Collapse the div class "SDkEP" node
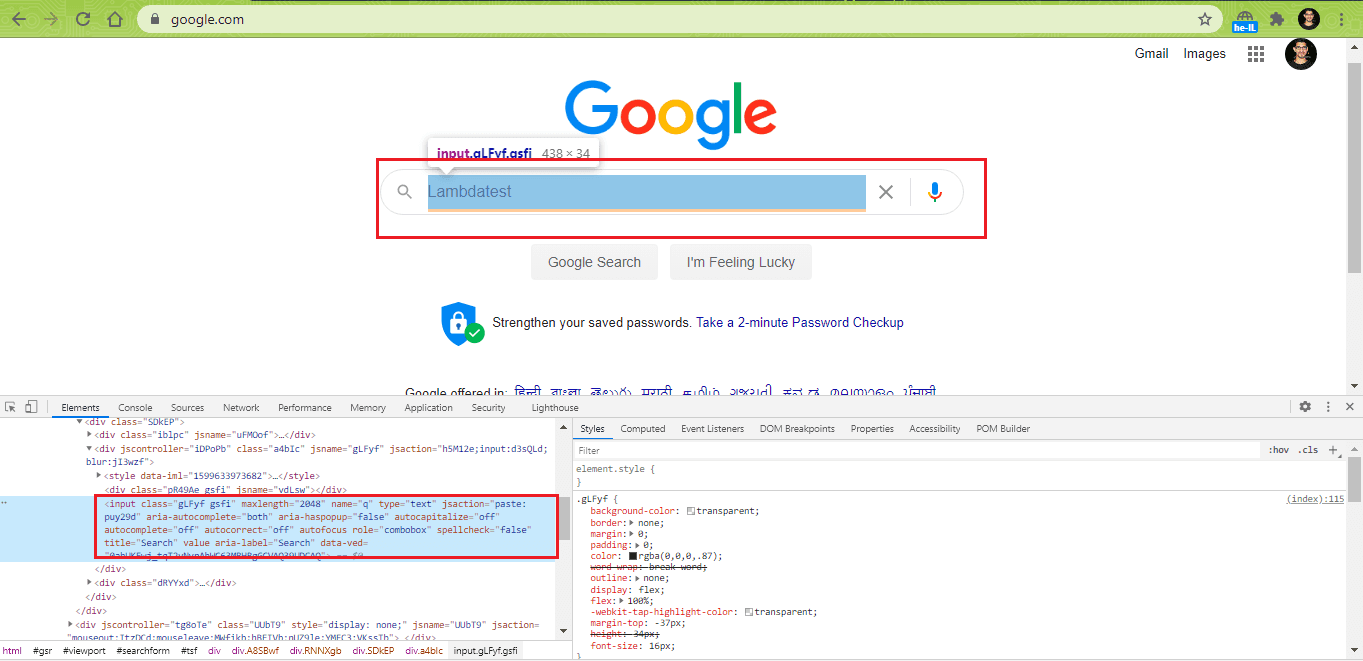The width and height of the screenshot is (1363, 661). pyautogui.click(x=79, y=422)
